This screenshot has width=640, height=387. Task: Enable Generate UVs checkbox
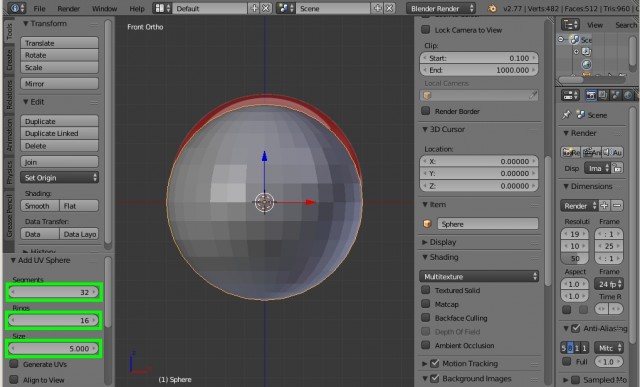coord(14,364)
